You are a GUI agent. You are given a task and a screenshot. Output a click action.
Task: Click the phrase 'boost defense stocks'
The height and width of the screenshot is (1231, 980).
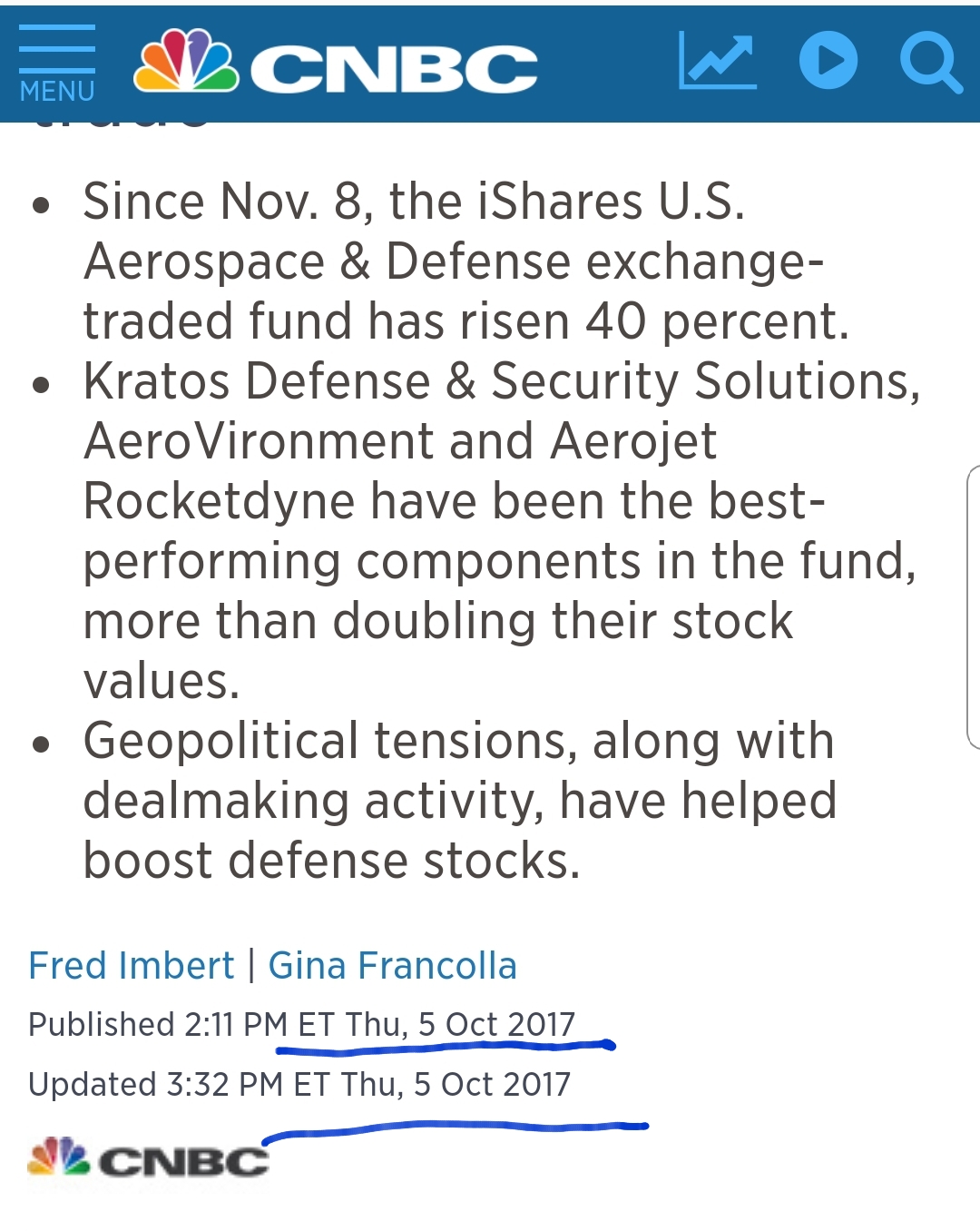tap(330, 861)
